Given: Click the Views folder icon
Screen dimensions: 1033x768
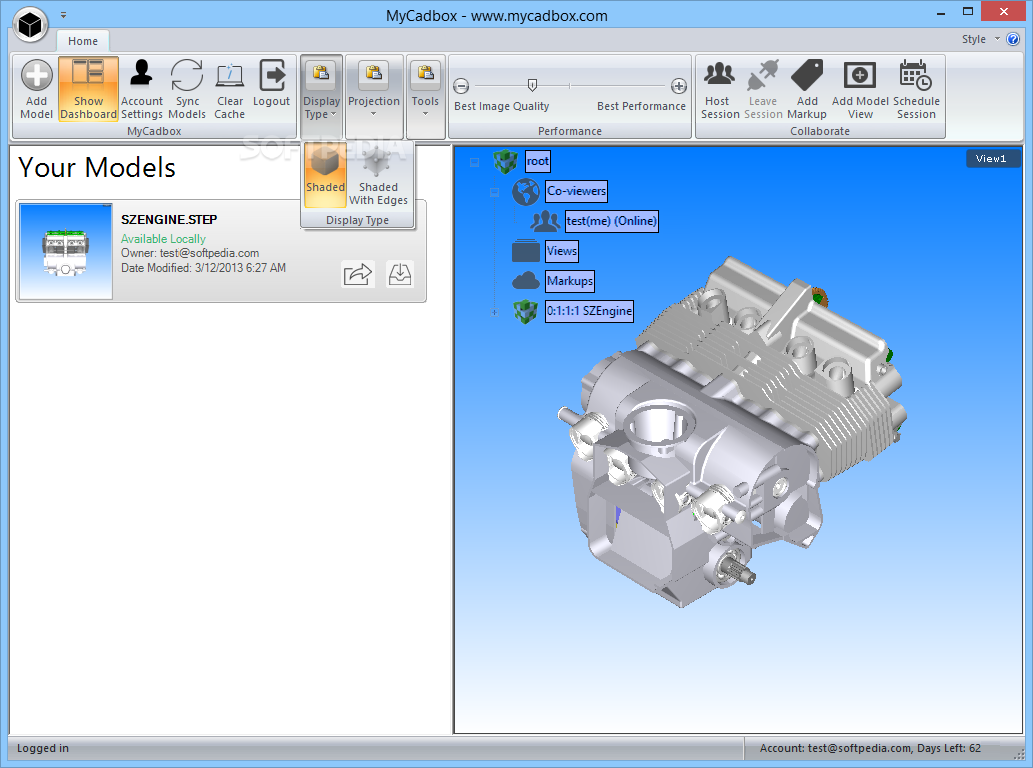Looking at the screenshot, I should pyautogui.click(x=526, y=251).
